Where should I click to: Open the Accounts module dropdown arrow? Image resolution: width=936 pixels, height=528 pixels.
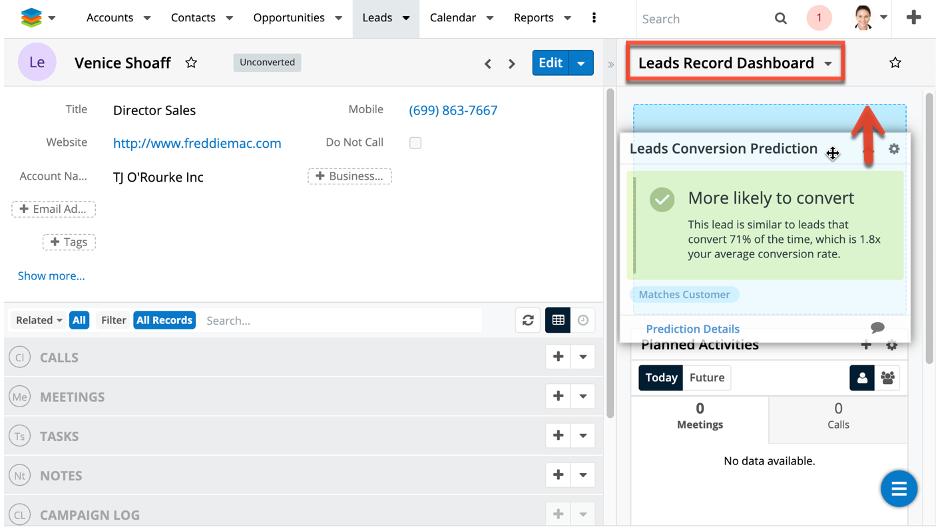pyautogui.click(x=147, y=18)
